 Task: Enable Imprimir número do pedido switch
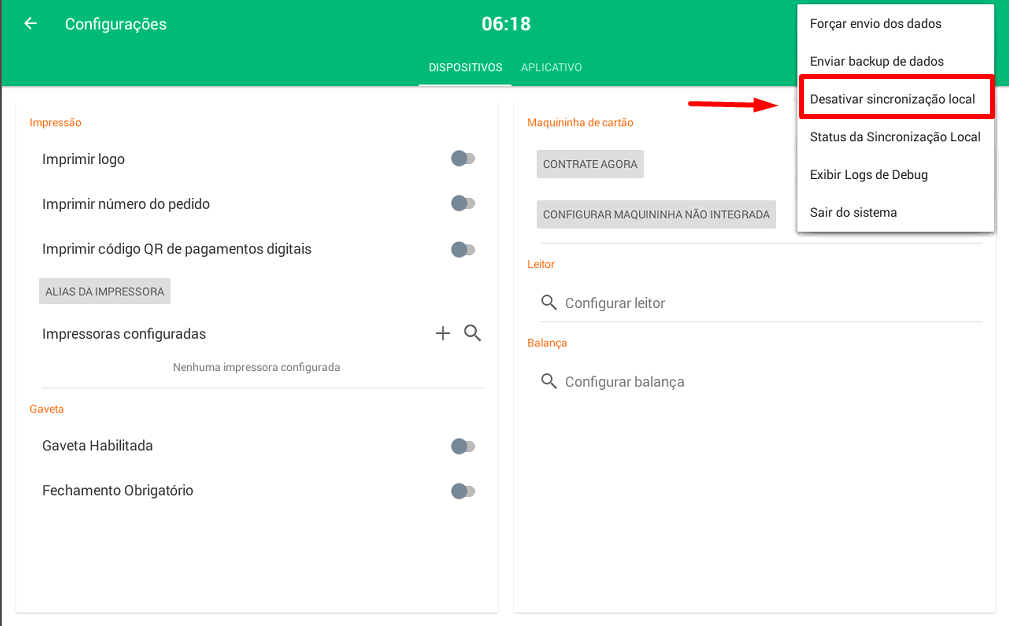point(463,203)
